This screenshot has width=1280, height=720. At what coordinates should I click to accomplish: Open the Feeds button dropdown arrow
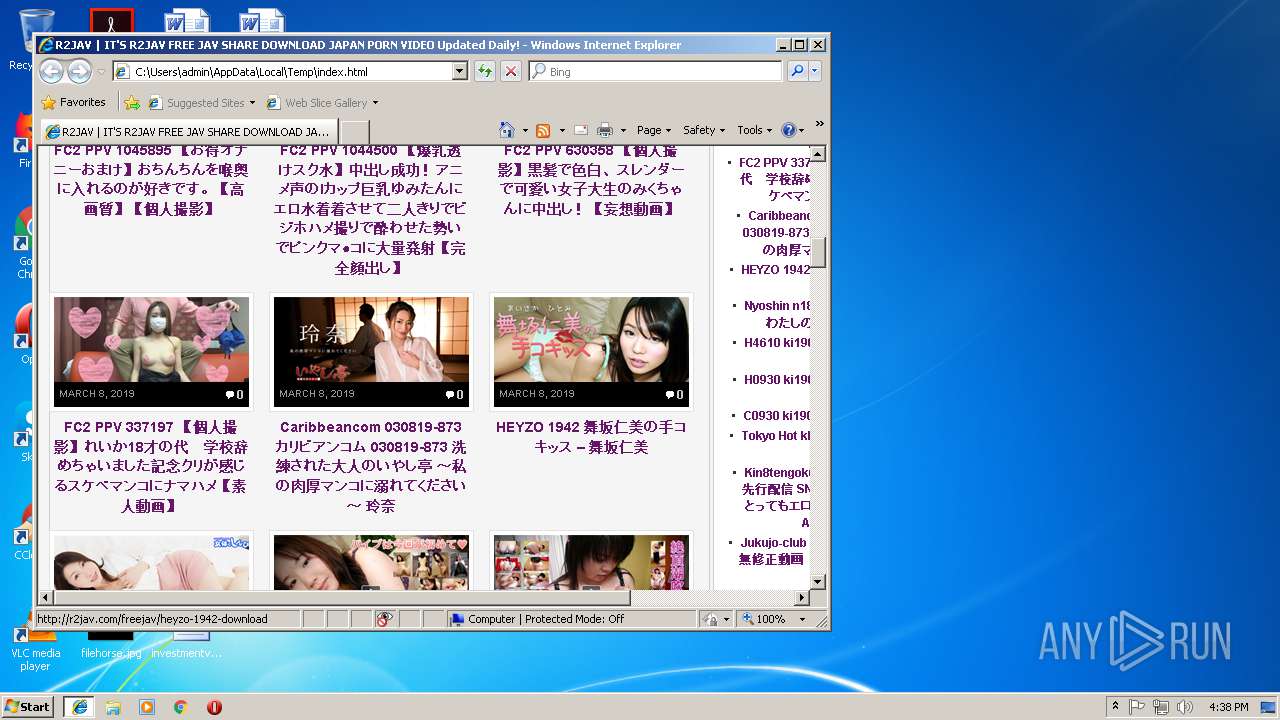coord(562,130)
